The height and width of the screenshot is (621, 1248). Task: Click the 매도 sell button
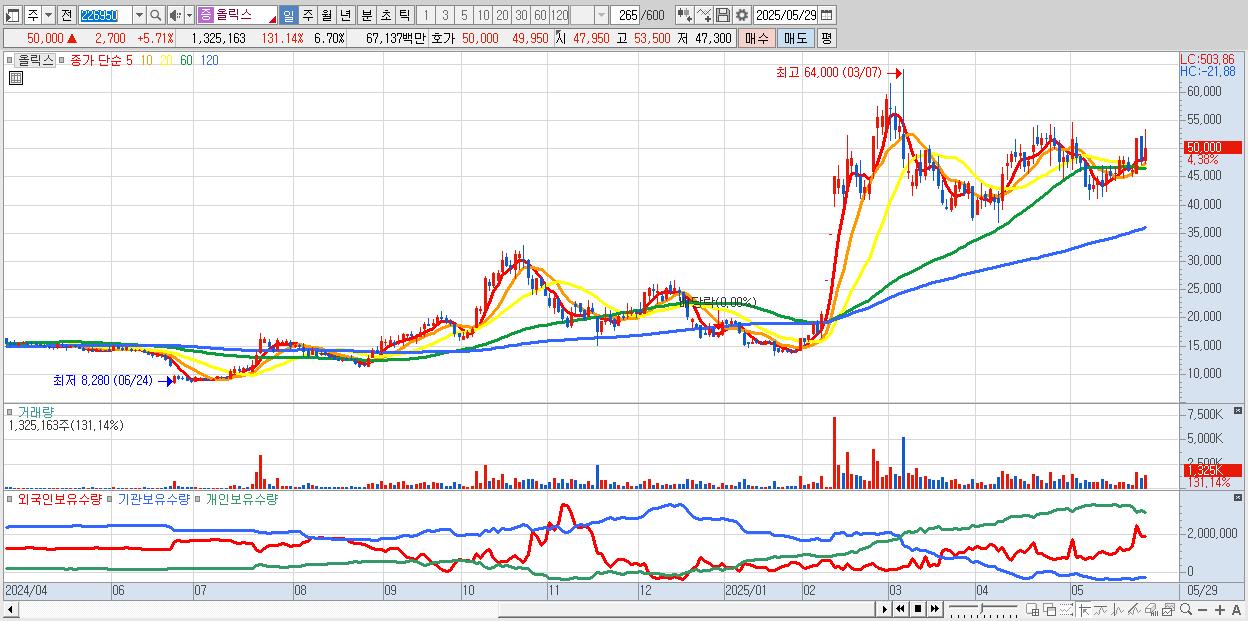point(795,38)
